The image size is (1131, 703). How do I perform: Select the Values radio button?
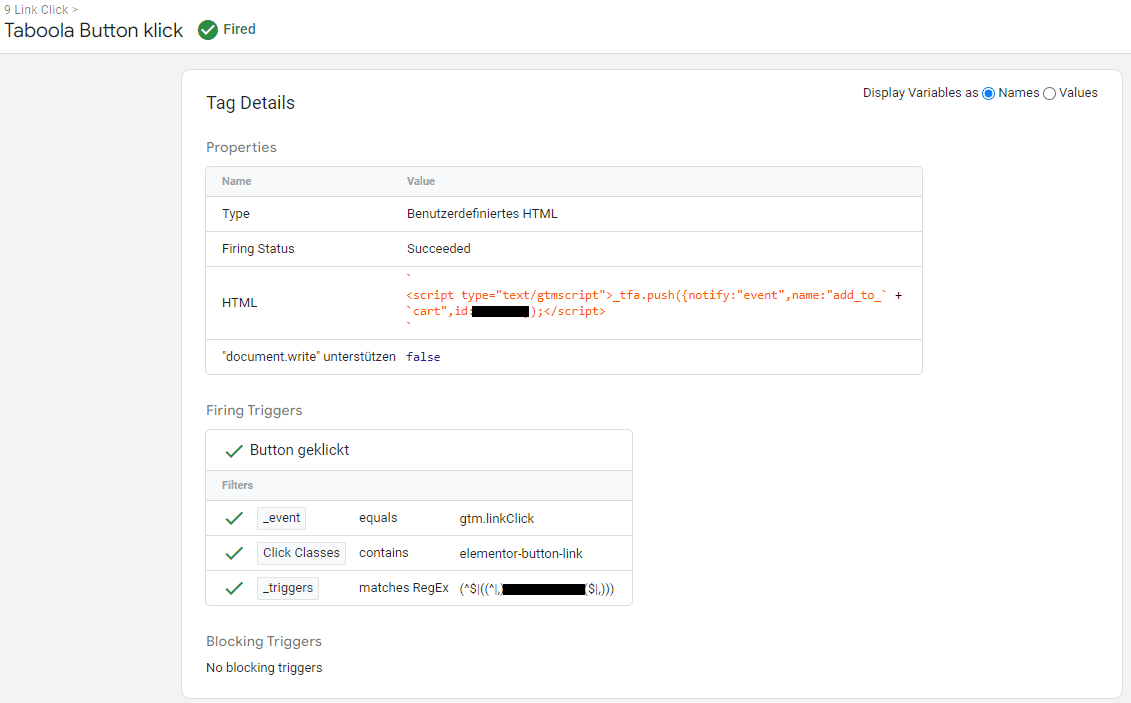tap(1049, 94)
